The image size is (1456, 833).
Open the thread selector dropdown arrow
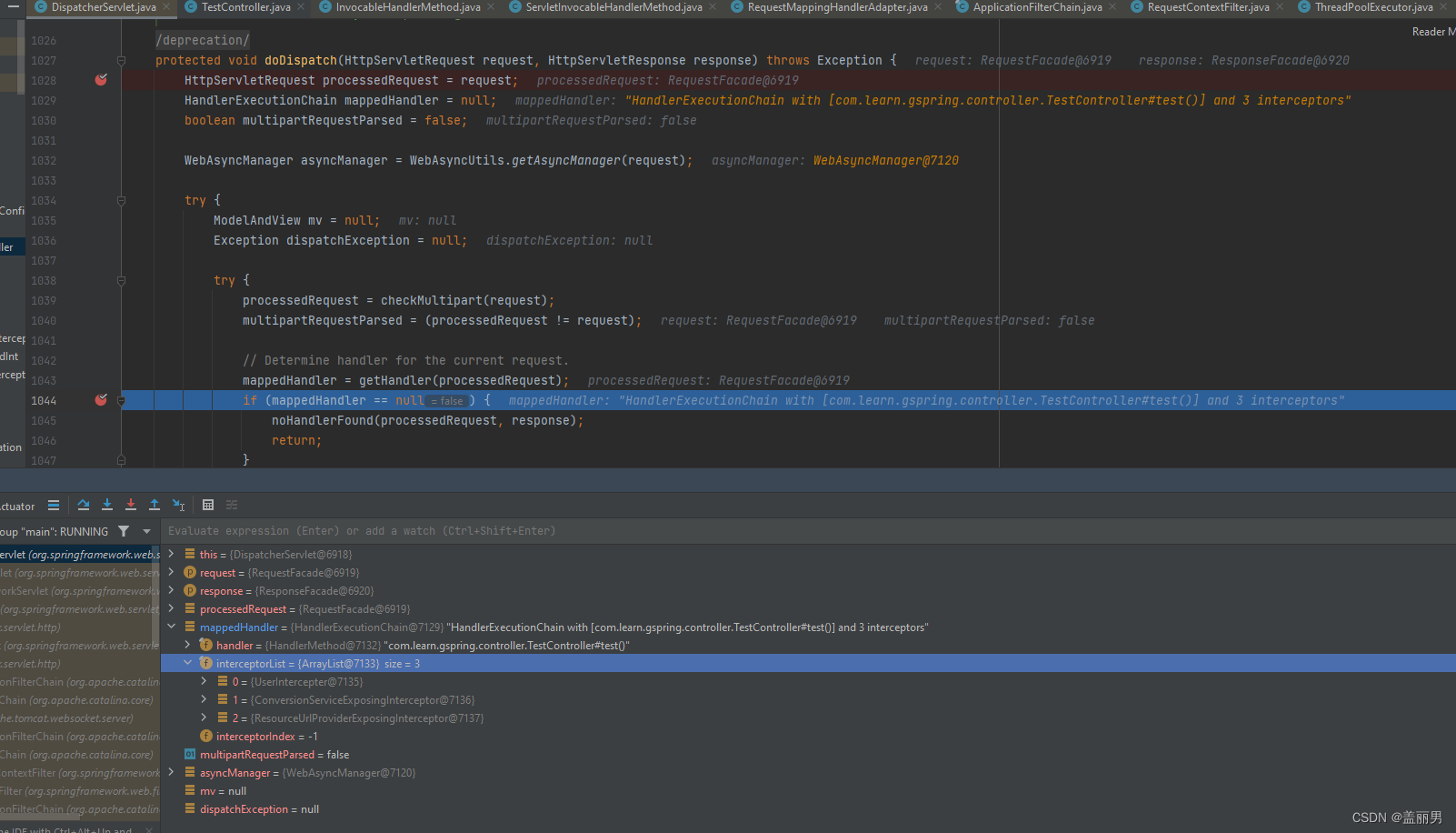pos(146,531)
